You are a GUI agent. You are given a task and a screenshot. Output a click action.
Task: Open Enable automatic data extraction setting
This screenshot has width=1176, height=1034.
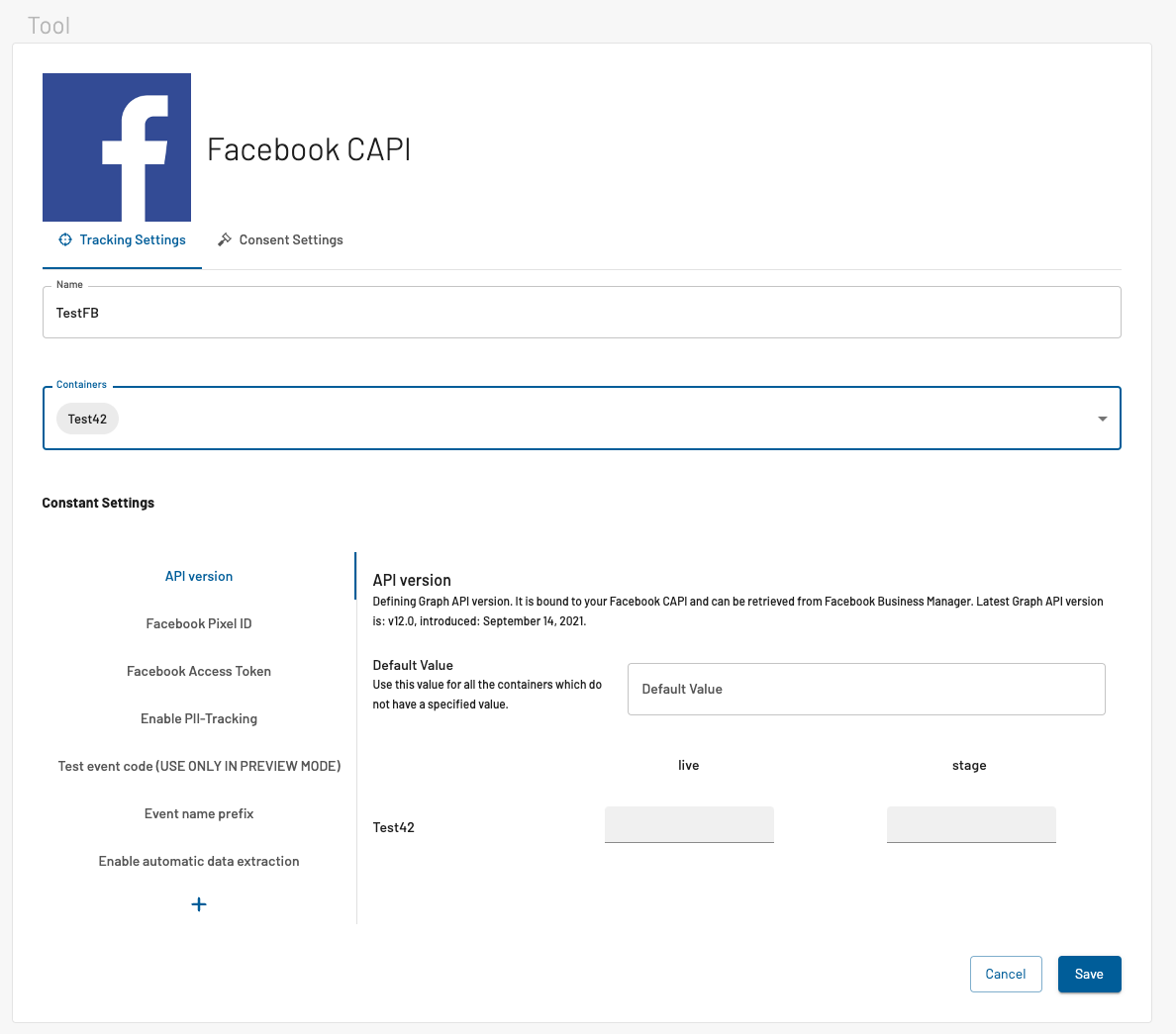(x=199, y=861)
